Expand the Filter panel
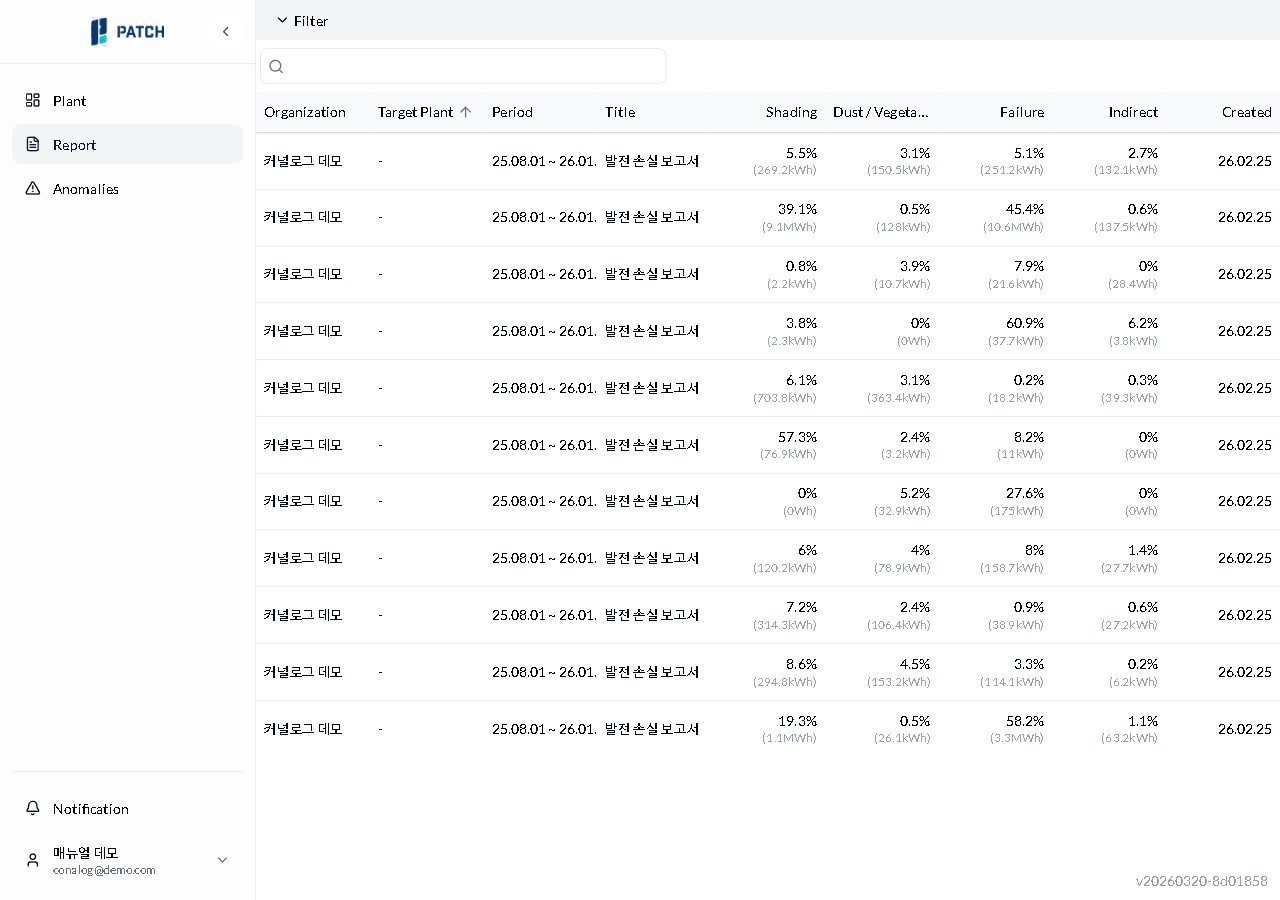1280x900 pixels. click(x=302, y=21)
